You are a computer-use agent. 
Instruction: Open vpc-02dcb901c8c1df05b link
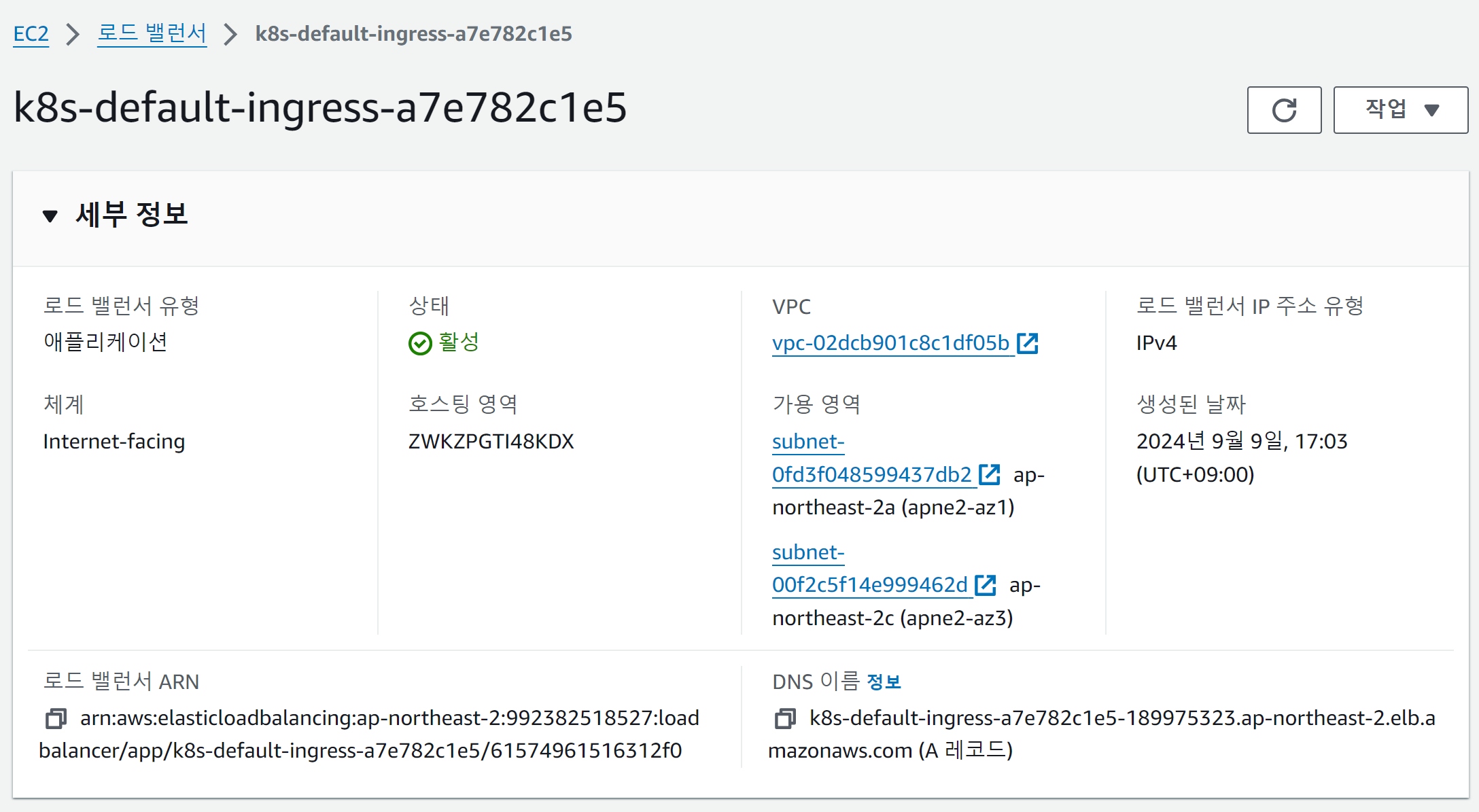890,343
